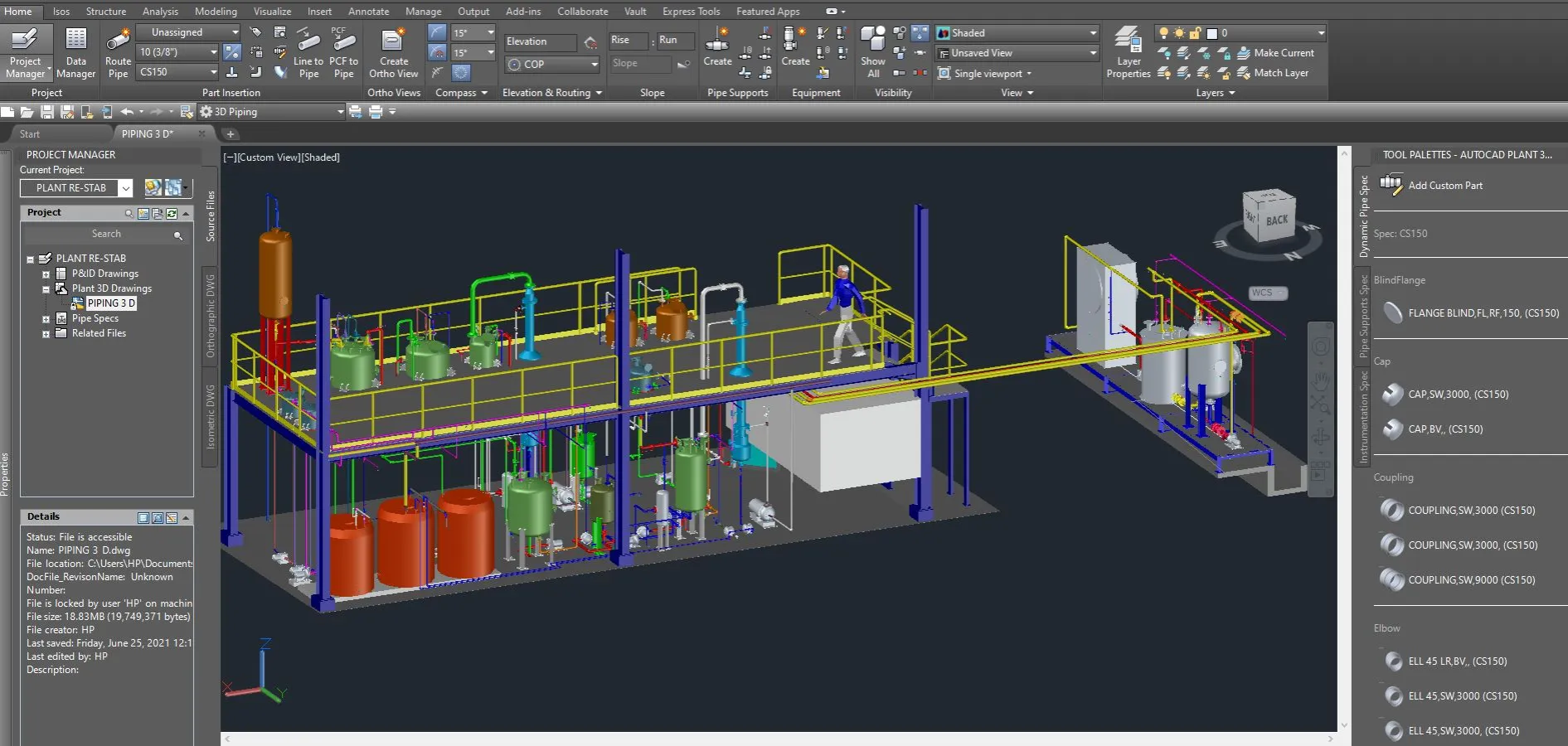Click Match Layer button
Viewport: 1568px width, 746px height.
(1273, 73)
